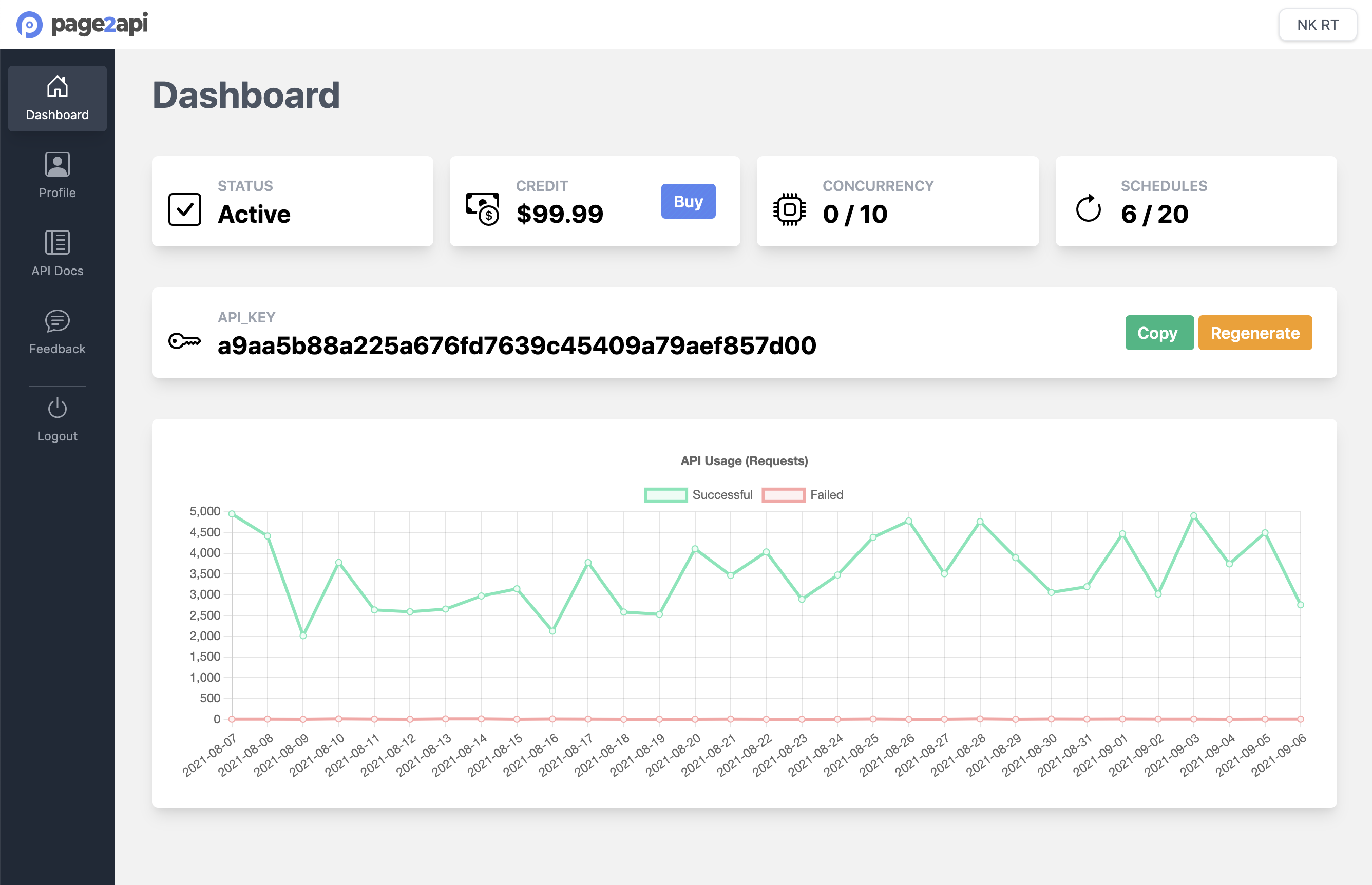Click the Logout power icon
This screenshot has width=1372, height=885.
point(57,408)
